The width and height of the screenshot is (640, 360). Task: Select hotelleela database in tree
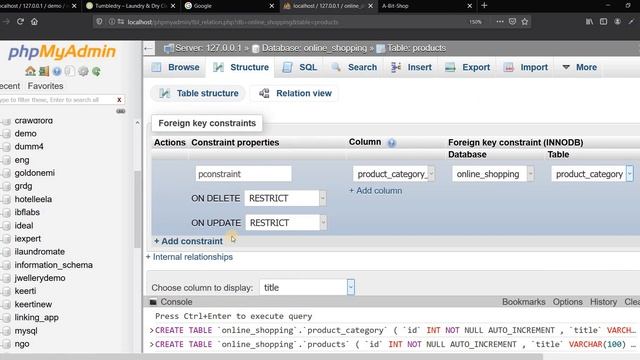coord(33,200)
